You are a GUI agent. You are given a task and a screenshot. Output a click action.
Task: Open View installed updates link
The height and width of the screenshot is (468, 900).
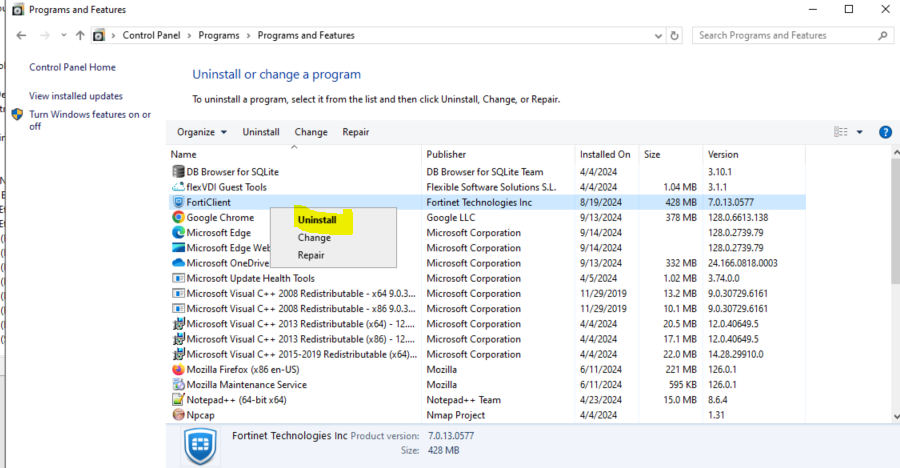click(x=76, y=96)
